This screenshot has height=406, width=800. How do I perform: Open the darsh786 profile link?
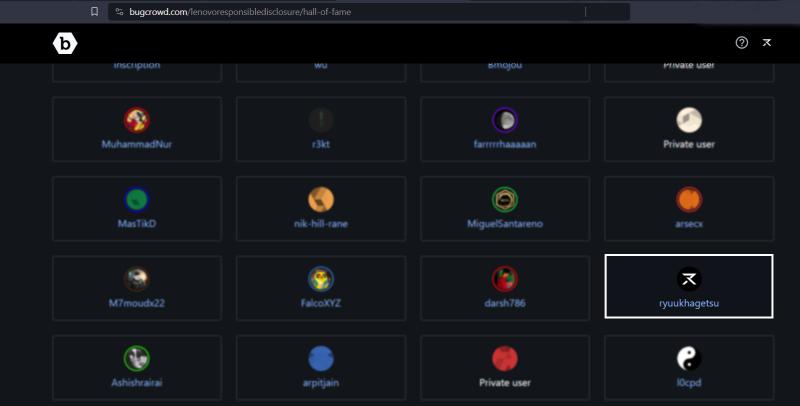pos(505,303)
